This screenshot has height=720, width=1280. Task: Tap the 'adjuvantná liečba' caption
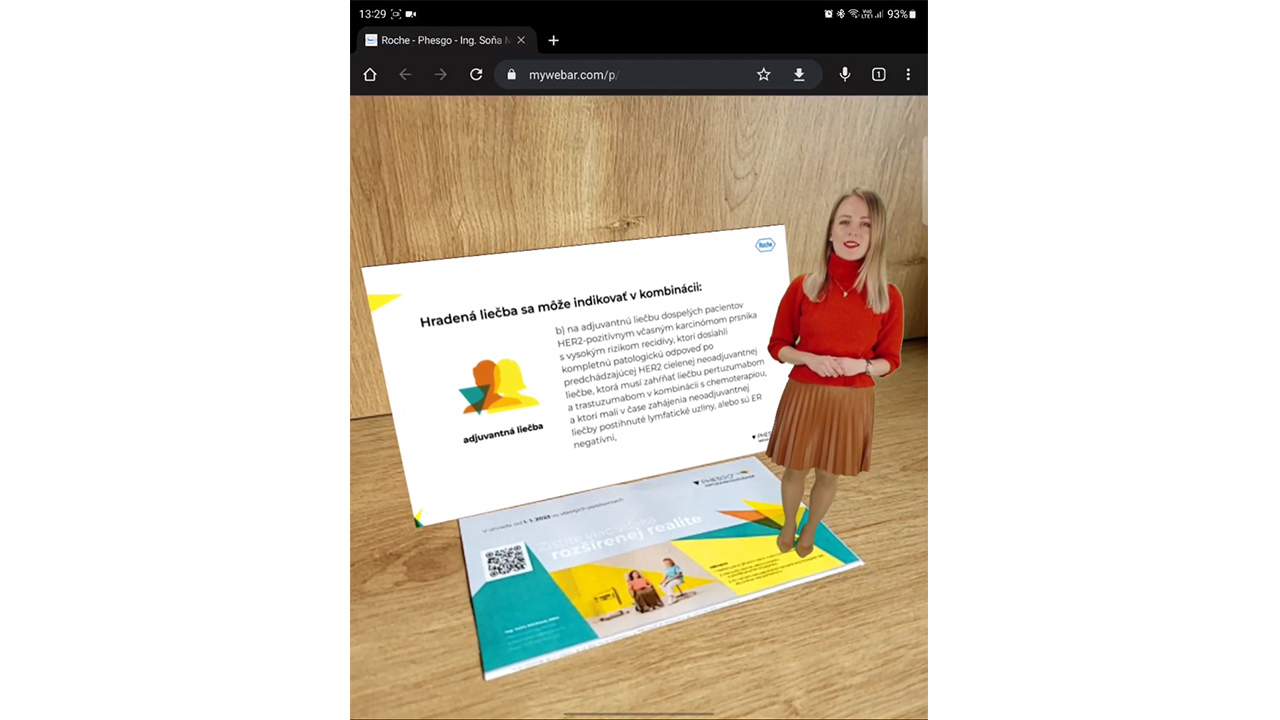click(503, 433)
